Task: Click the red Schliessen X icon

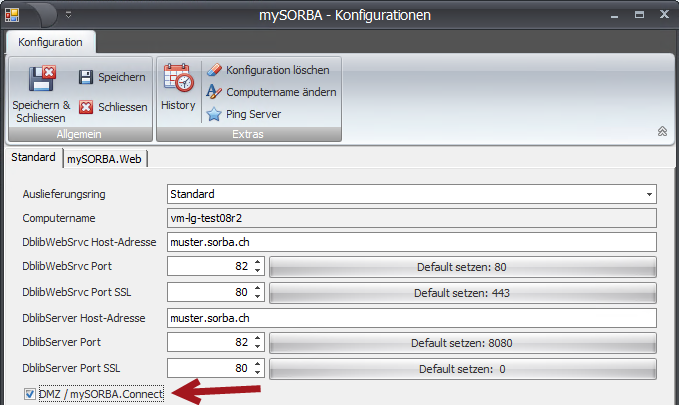Action: (x=86, y=107)
